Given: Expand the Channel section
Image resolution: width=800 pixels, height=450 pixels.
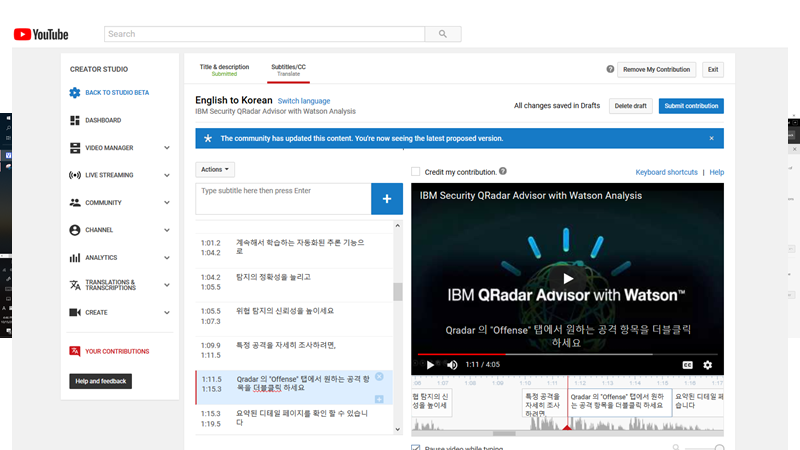Looking at the screenshot, I should [167, 230].
